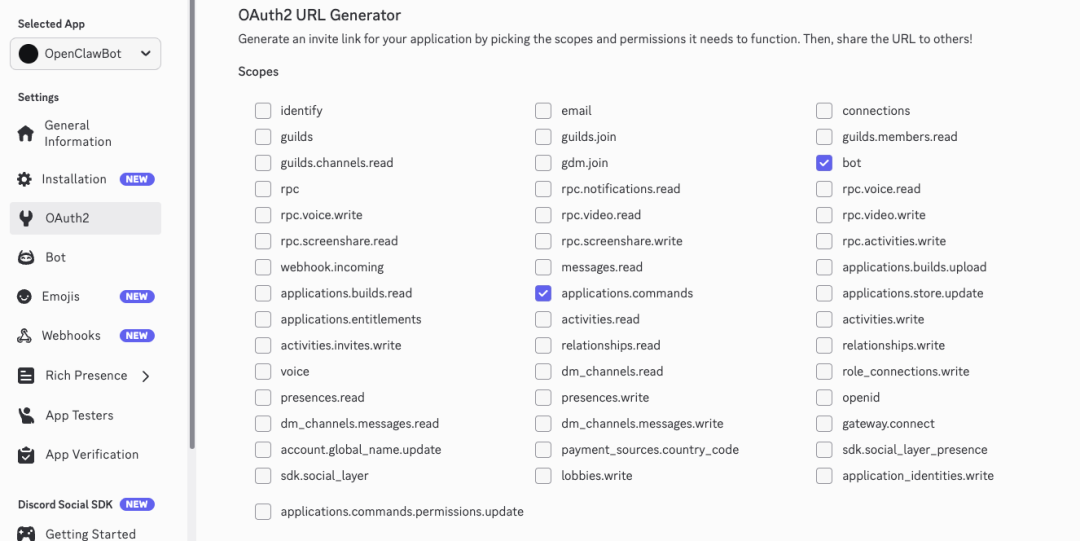Disable the applications.commands scope
The image size is (1080, 541).
(543, 293)
